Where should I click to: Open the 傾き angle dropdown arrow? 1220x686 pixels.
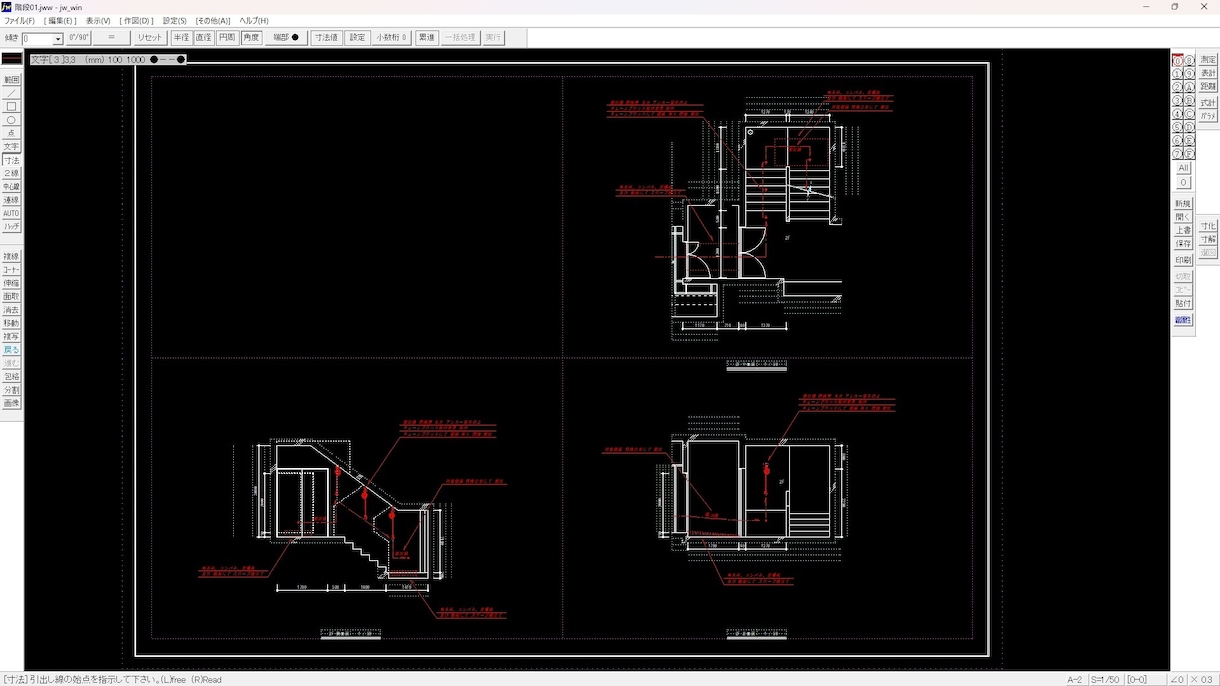click(x=58, y=39)
